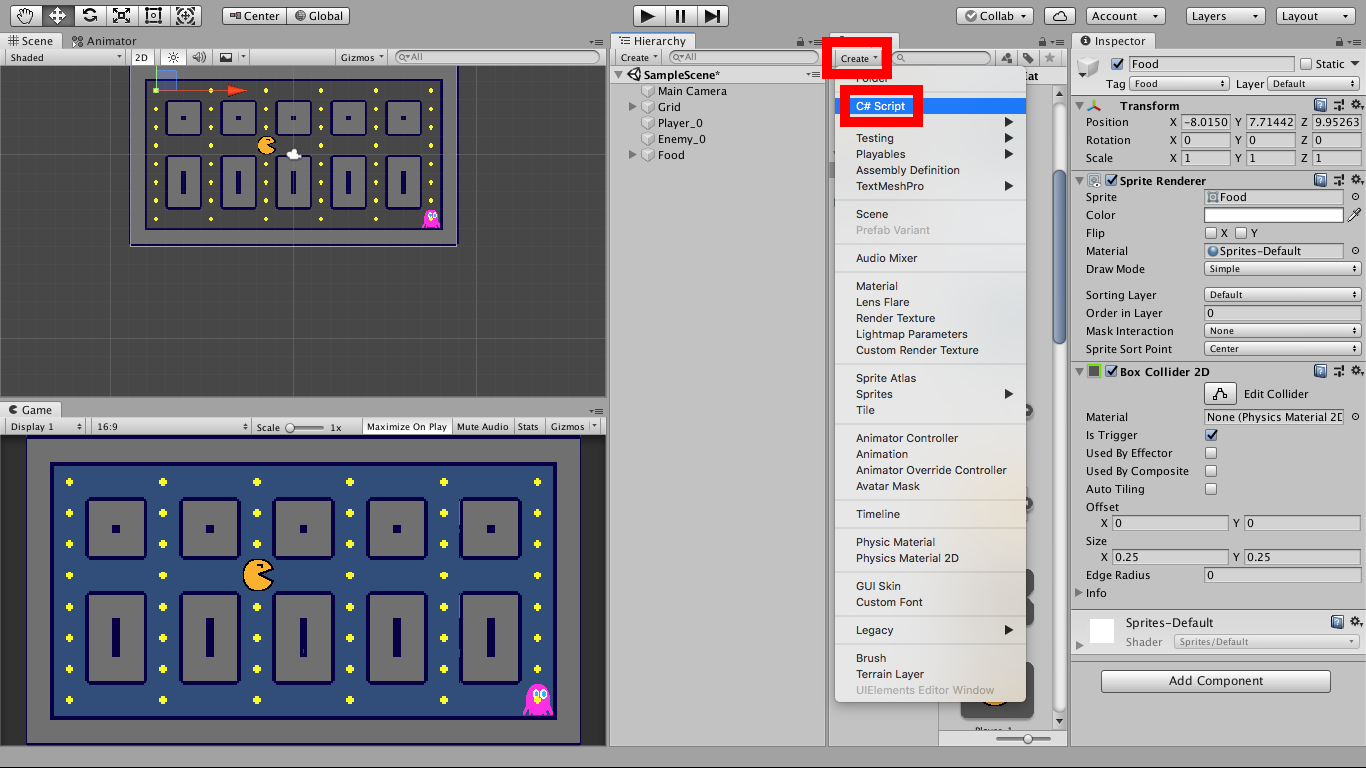
Task: Switch to the Animator tab
Action: tap(105, 41)
